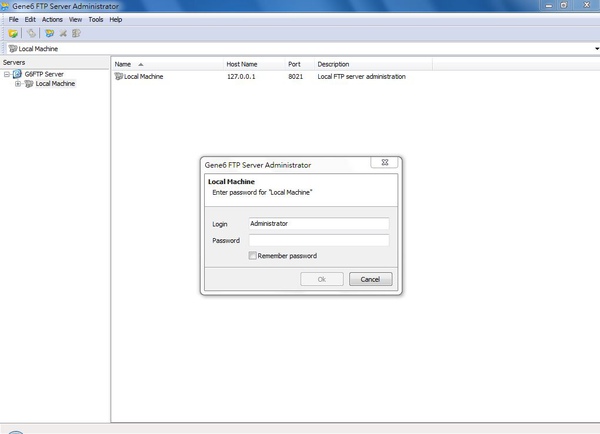Image resolution: width=600 pixels, height=434 pixels.
Task: Expand the Local Machine tree node
Action: click(18, 84)
